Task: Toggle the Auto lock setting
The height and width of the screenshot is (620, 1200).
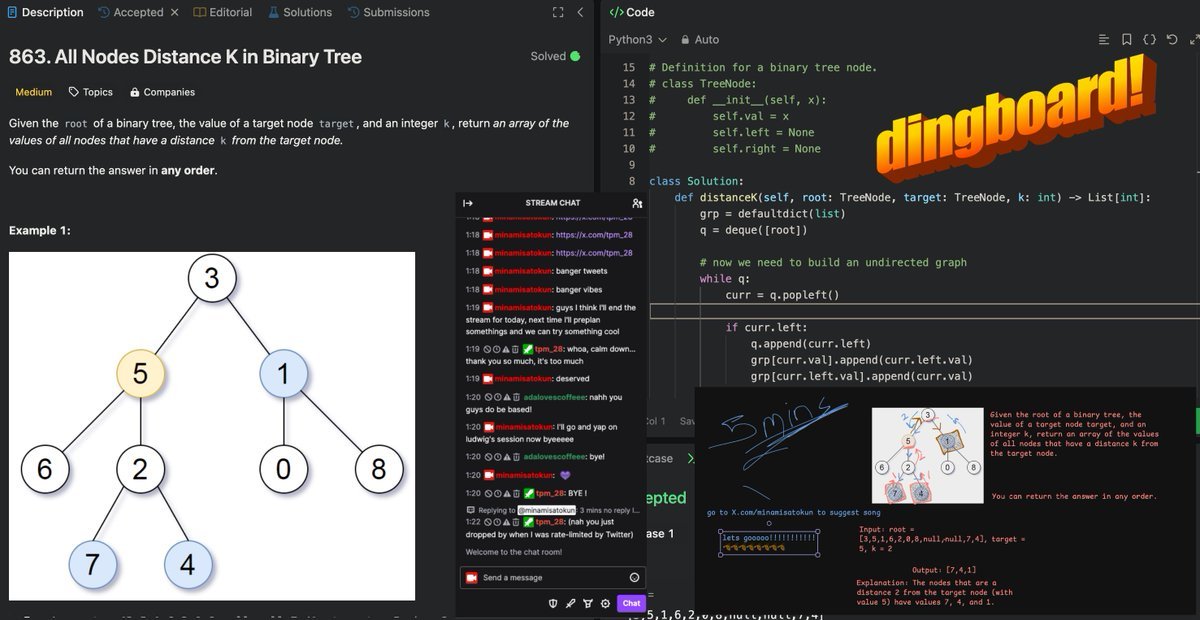Action: click(699, 40)
